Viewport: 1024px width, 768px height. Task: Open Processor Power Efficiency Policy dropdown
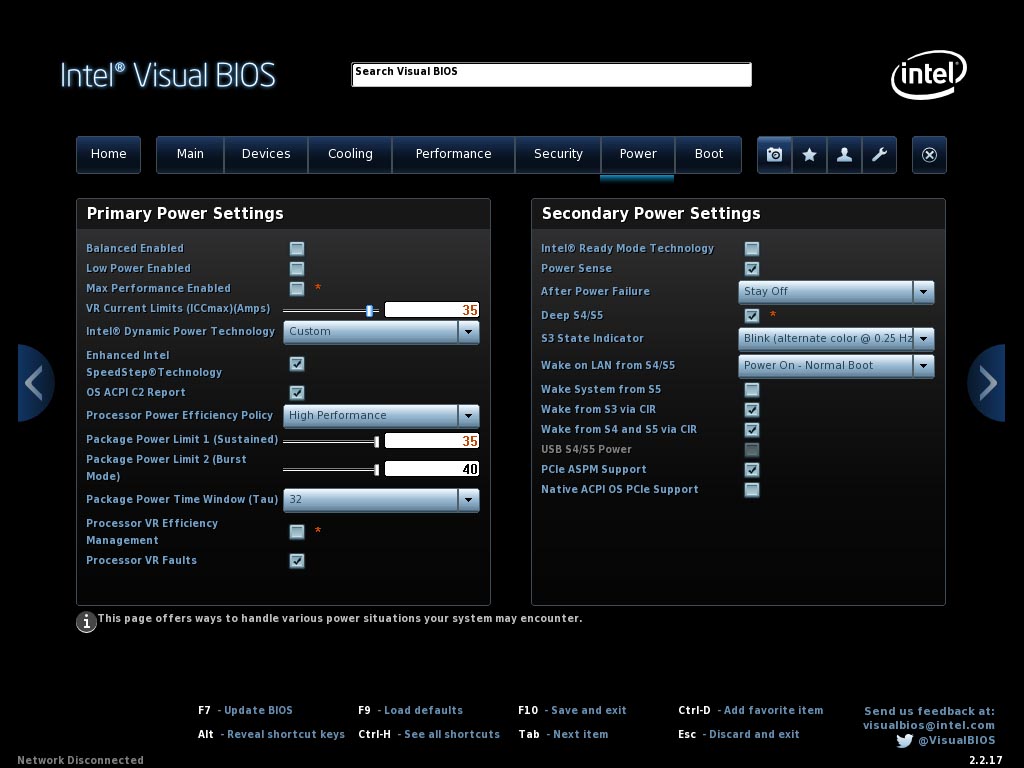click(x=381, y=416)
